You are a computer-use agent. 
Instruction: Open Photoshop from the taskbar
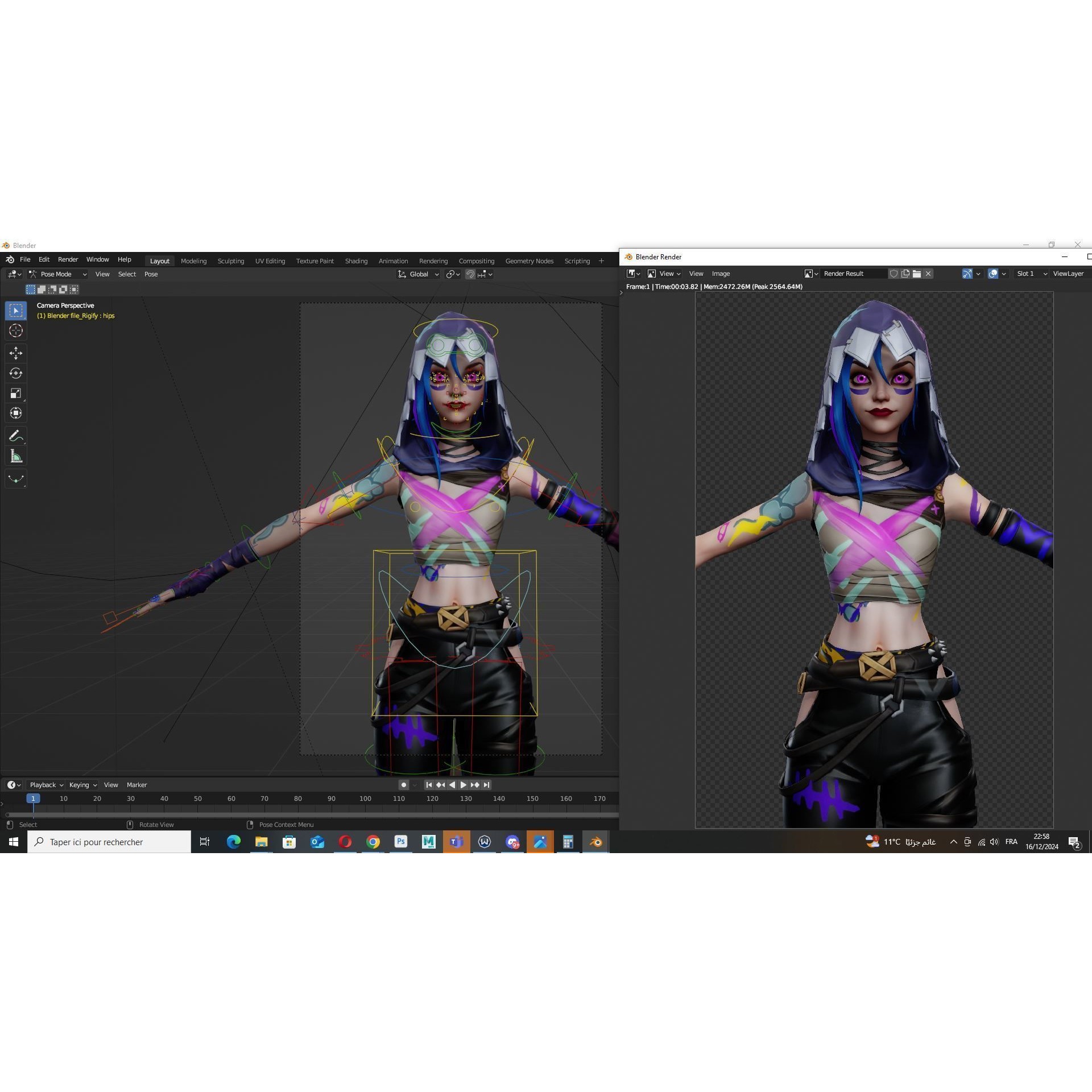pyautogui.click(x=401, y=842)
